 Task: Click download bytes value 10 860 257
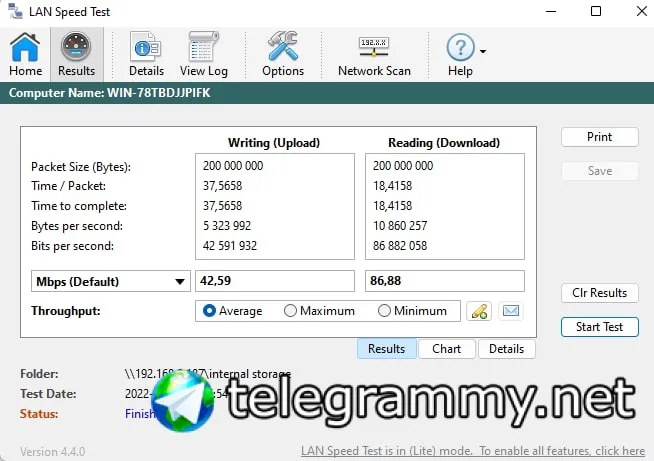(400, 226)
